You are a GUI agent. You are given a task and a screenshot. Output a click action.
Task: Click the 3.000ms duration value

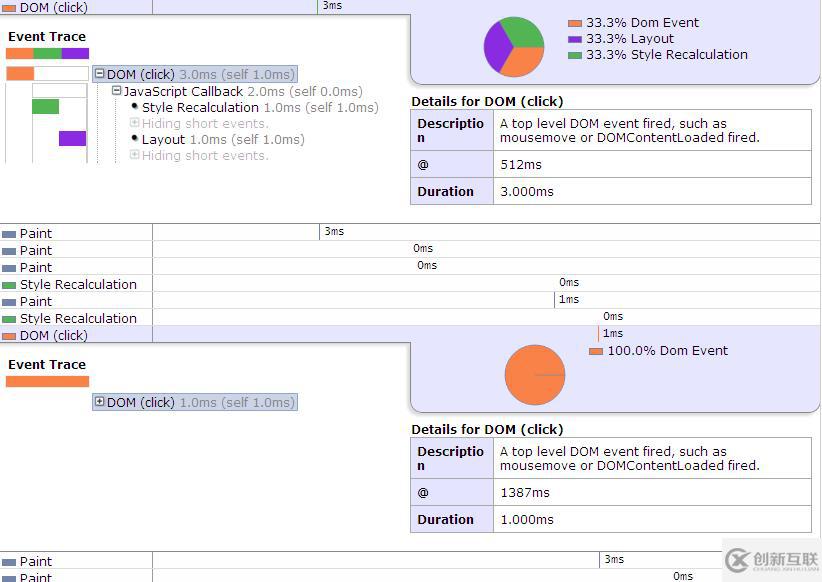(x=527, y=191)
